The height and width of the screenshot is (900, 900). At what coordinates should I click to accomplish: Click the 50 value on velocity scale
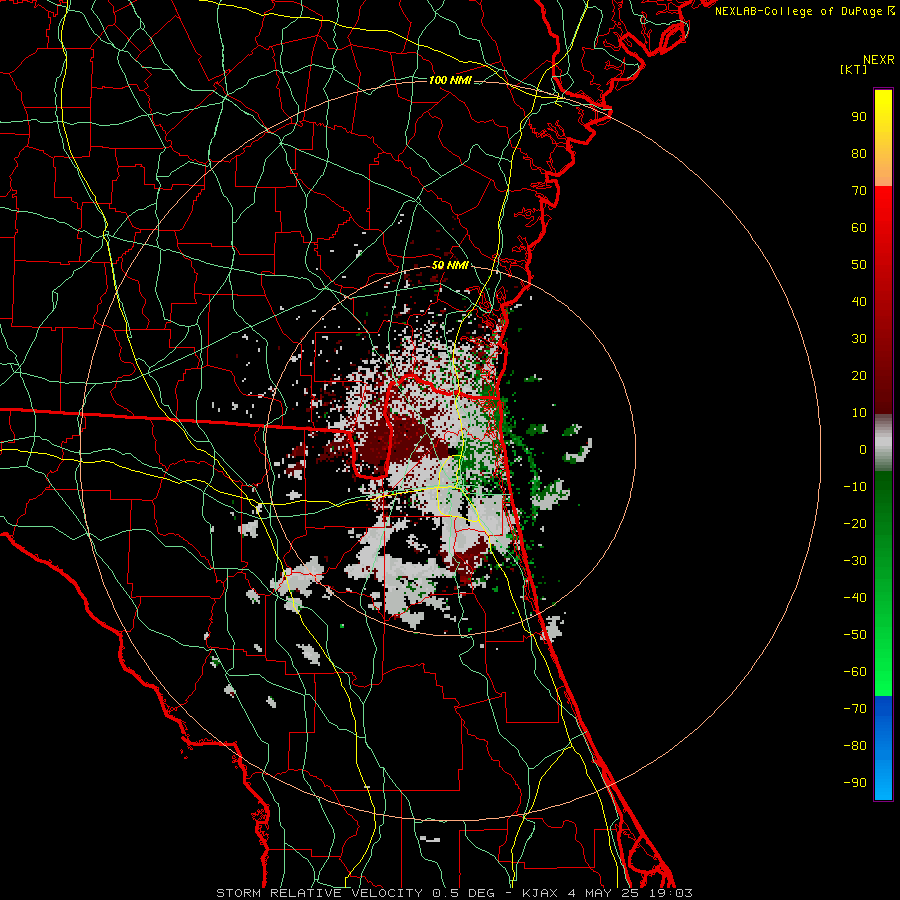click(x=859, y=265)
